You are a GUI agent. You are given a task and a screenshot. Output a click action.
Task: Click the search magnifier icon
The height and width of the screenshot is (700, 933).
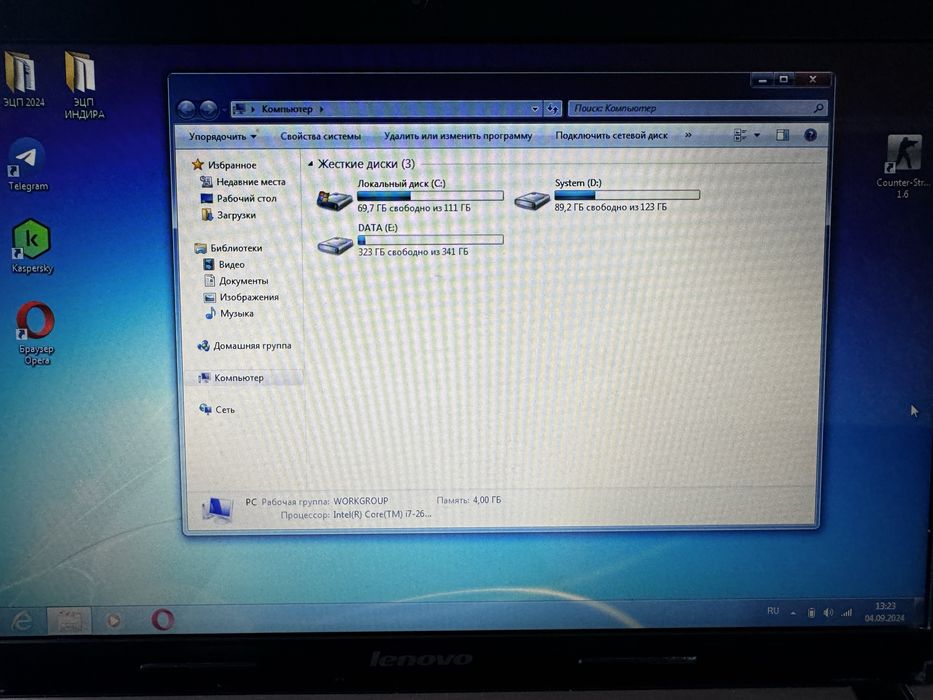click(818, 108)
